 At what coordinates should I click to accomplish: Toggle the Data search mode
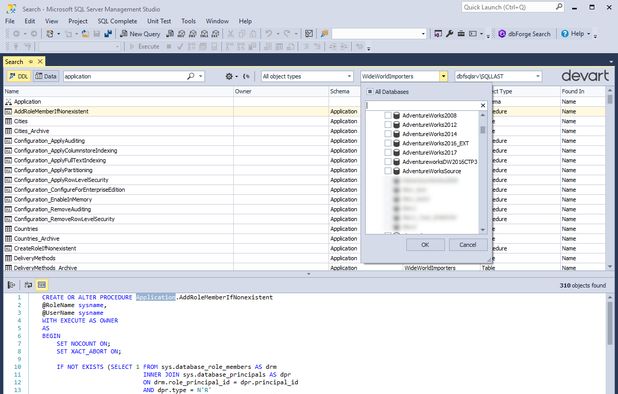pyautogui.click(x=46, y=76)
